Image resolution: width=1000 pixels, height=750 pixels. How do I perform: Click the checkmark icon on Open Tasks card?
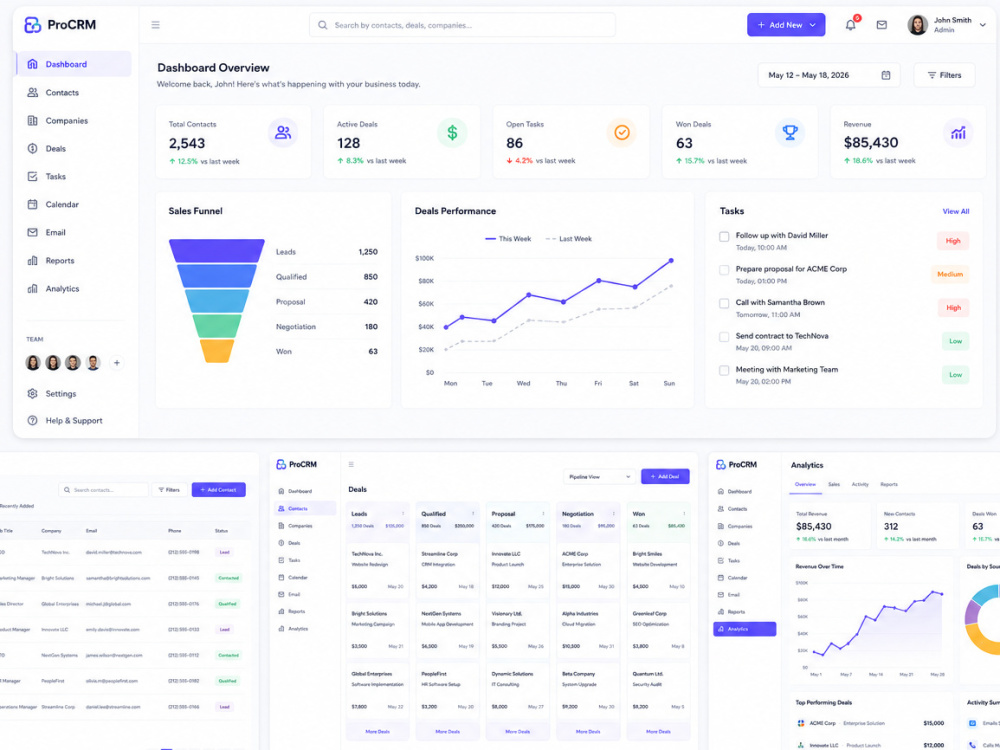(x=621, y=133)
